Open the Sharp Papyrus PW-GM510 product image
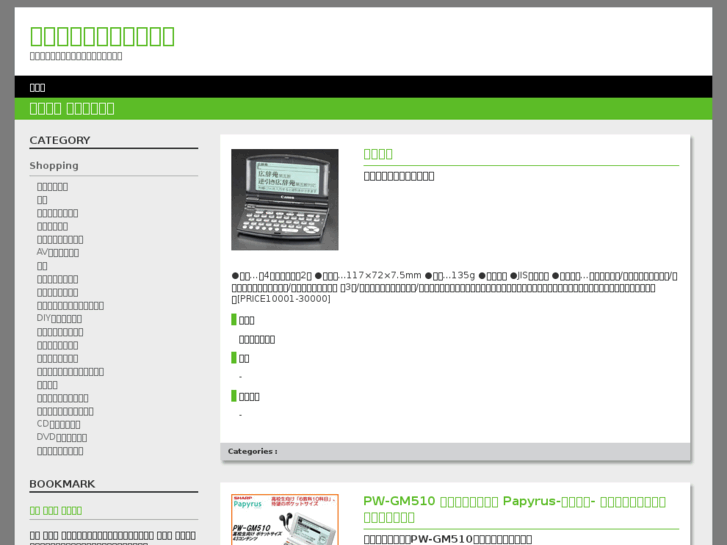 (x=285, y=519)
